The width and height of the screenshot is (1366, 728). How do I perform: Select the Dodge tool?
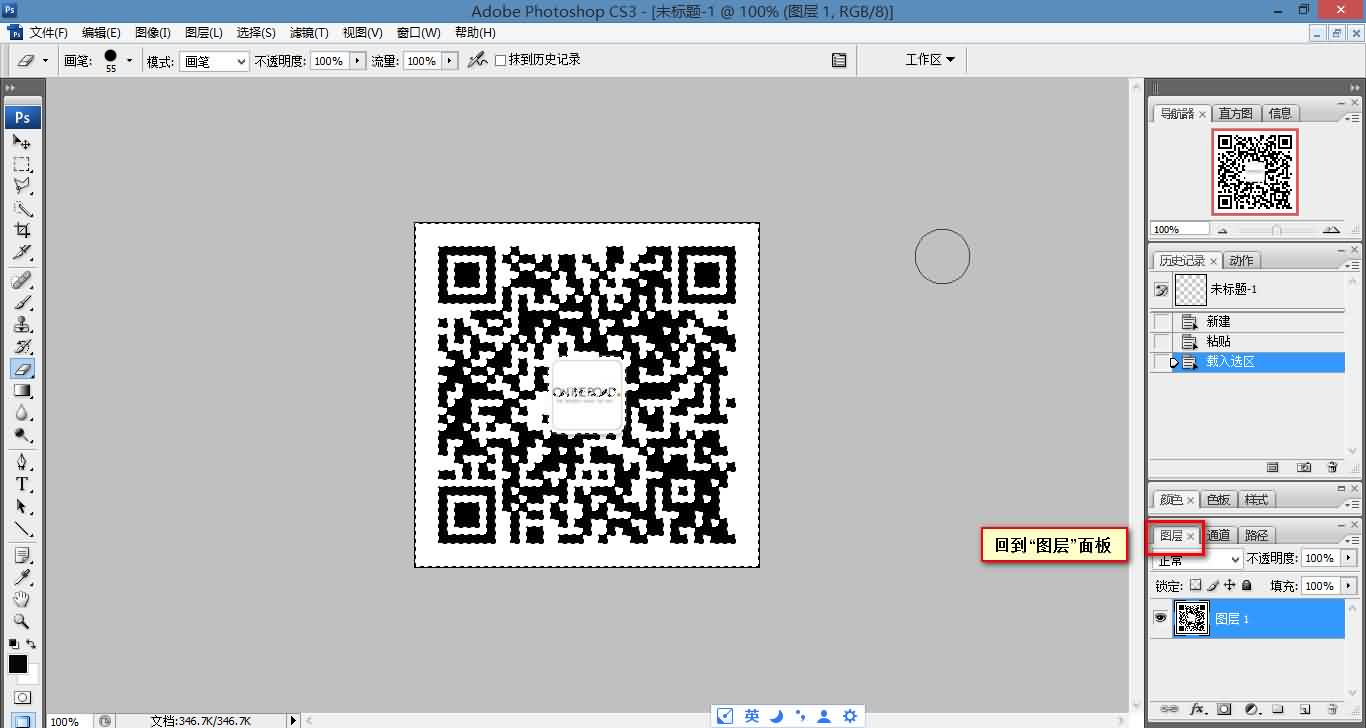click(x=22, y=434)
